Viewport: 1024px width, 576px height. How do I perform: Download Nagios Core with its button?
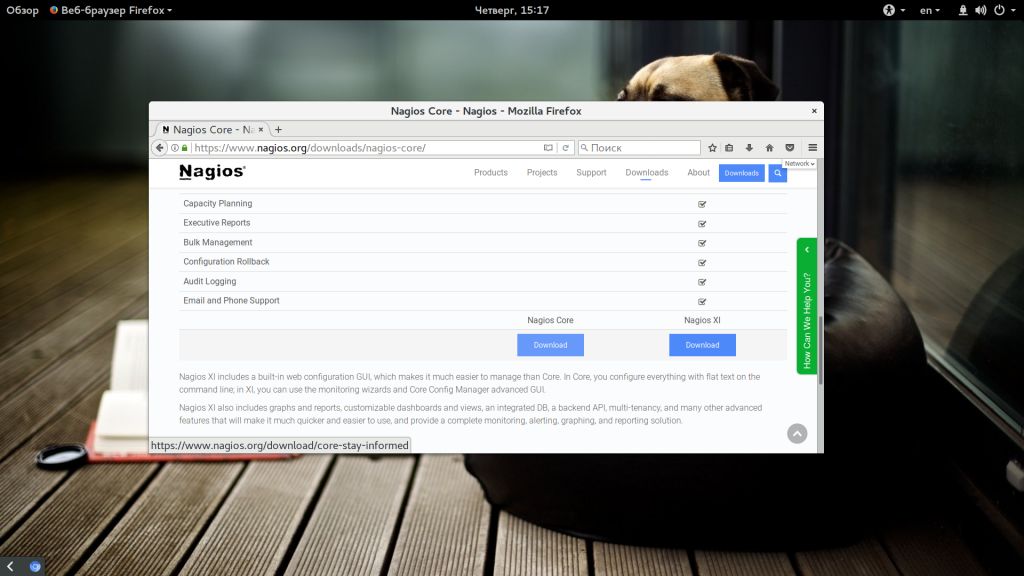tap(551, 345)
